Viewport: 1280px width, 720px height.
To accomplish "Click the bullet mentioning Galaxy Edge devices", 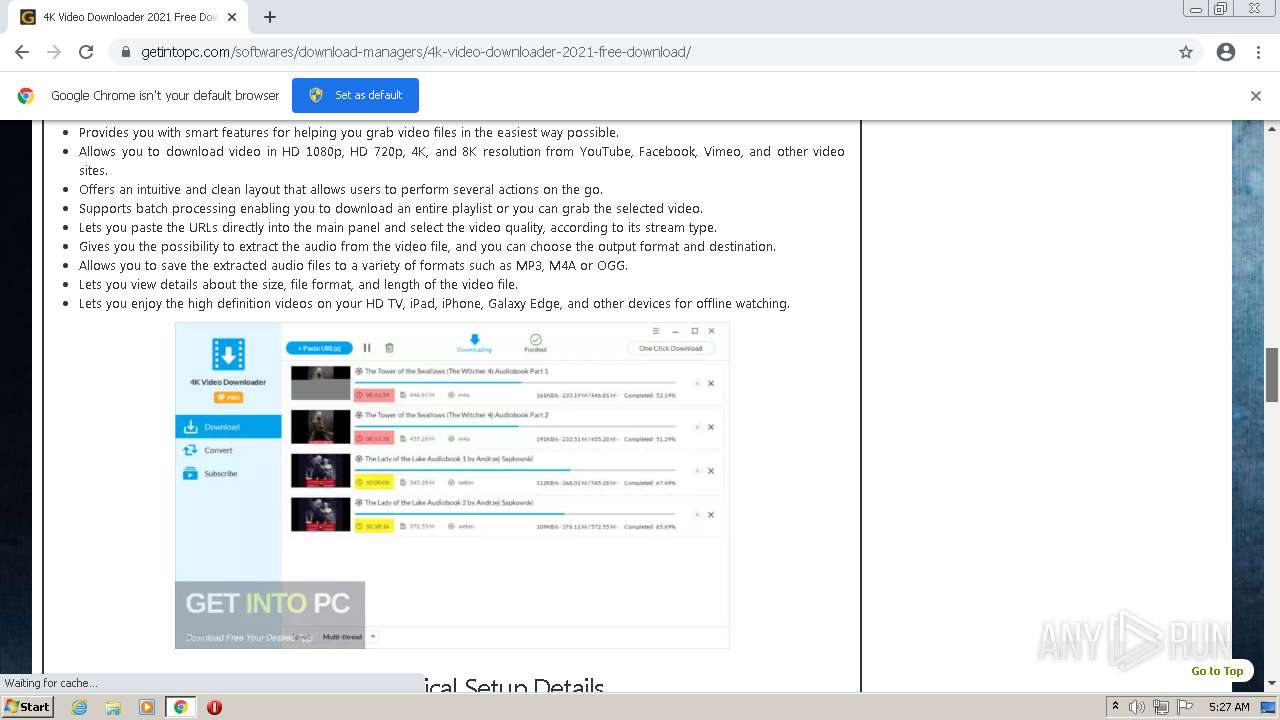I will 434,303.
